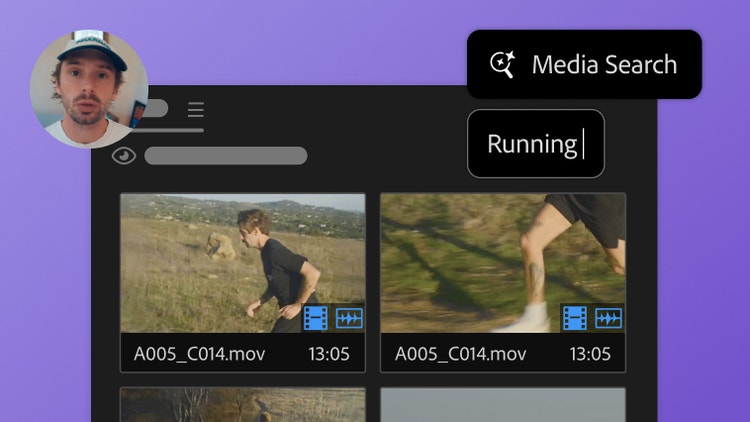Image resolution: width=750 pixels, height=422 pixels.
Task: Click video filmstrip icon on right leg clip
Action: click(x=575, y=318)
